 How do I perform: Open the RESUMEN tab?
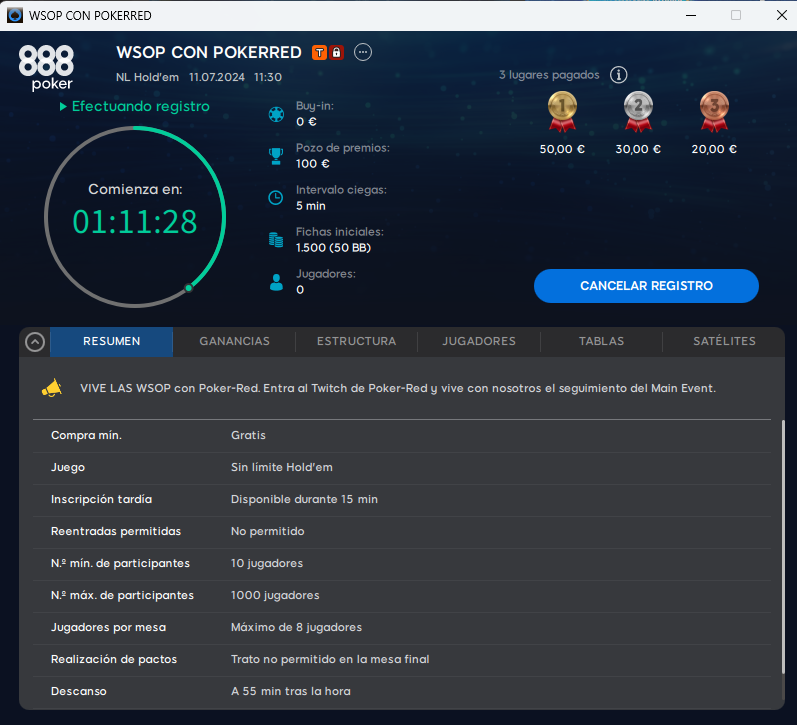click(111, 342)
